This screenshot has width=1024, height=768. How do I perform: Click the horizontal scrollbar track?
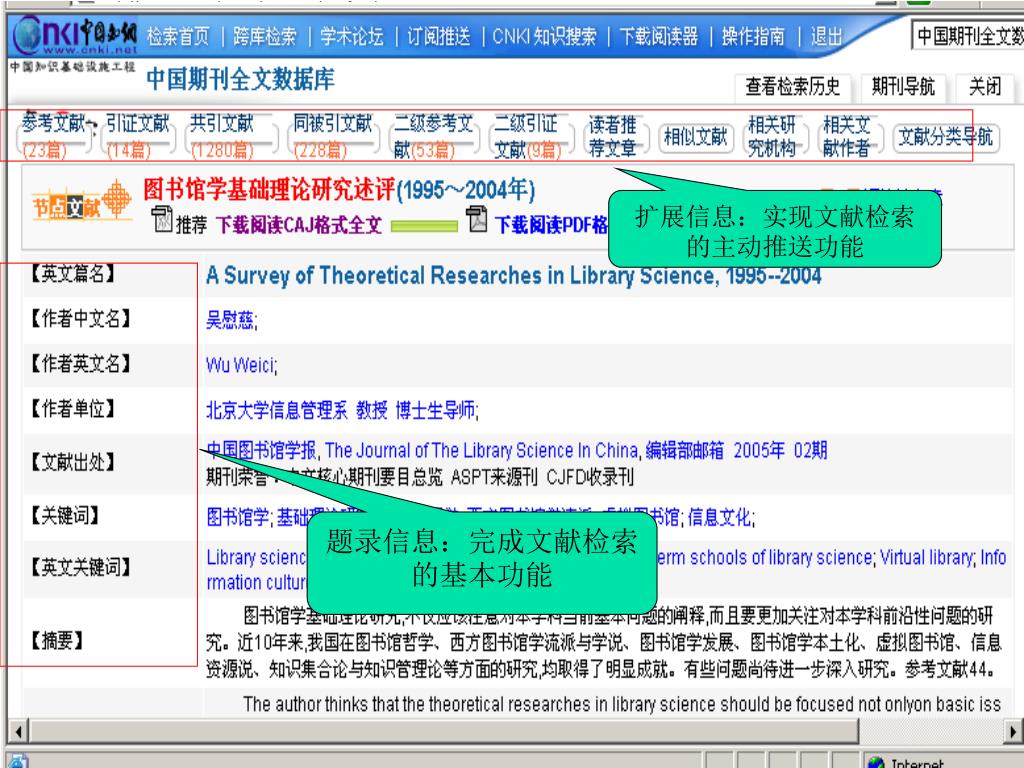point(932,731)
